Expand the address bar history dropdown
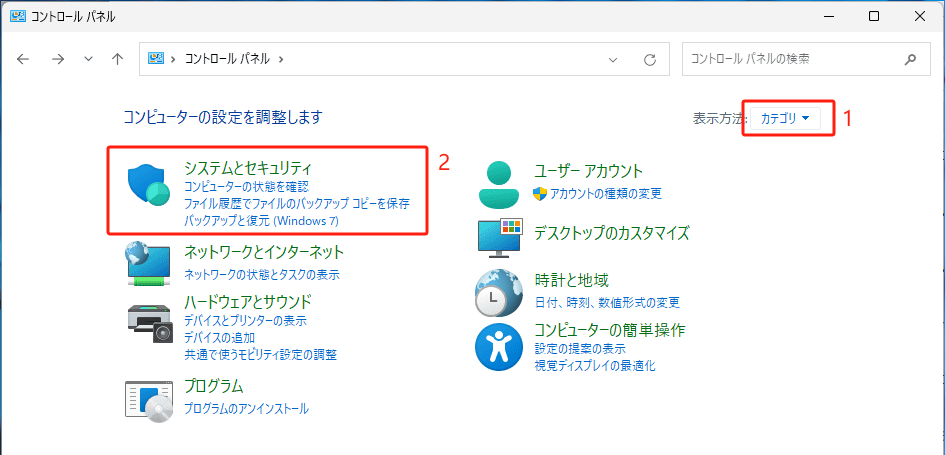945x455 pixels. tap(613, 59)
